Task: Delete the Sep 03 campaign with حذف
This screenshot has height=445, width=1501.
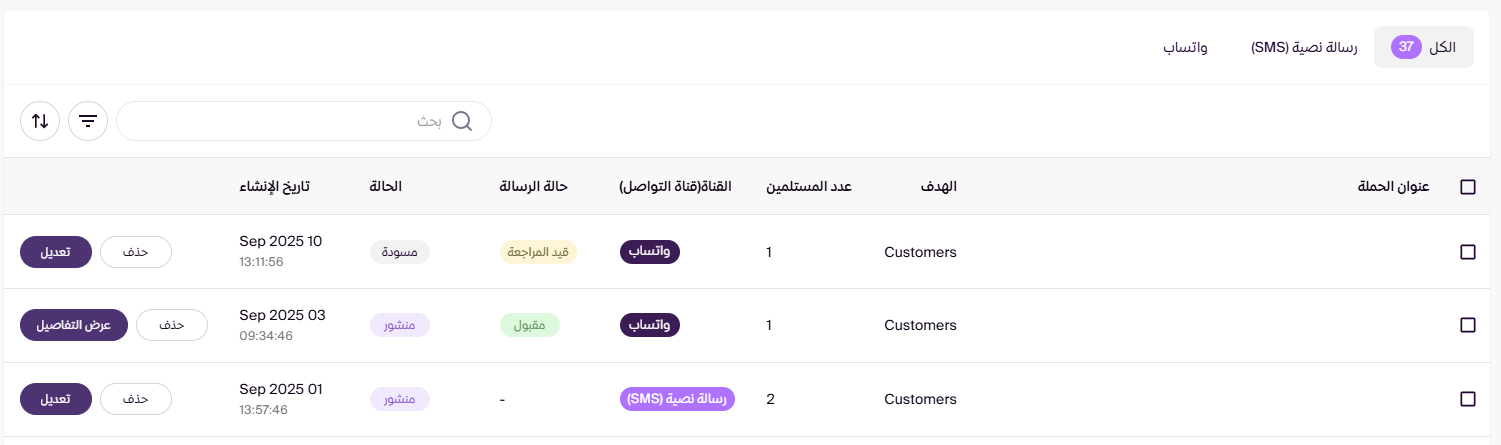Action: point(172,325)
